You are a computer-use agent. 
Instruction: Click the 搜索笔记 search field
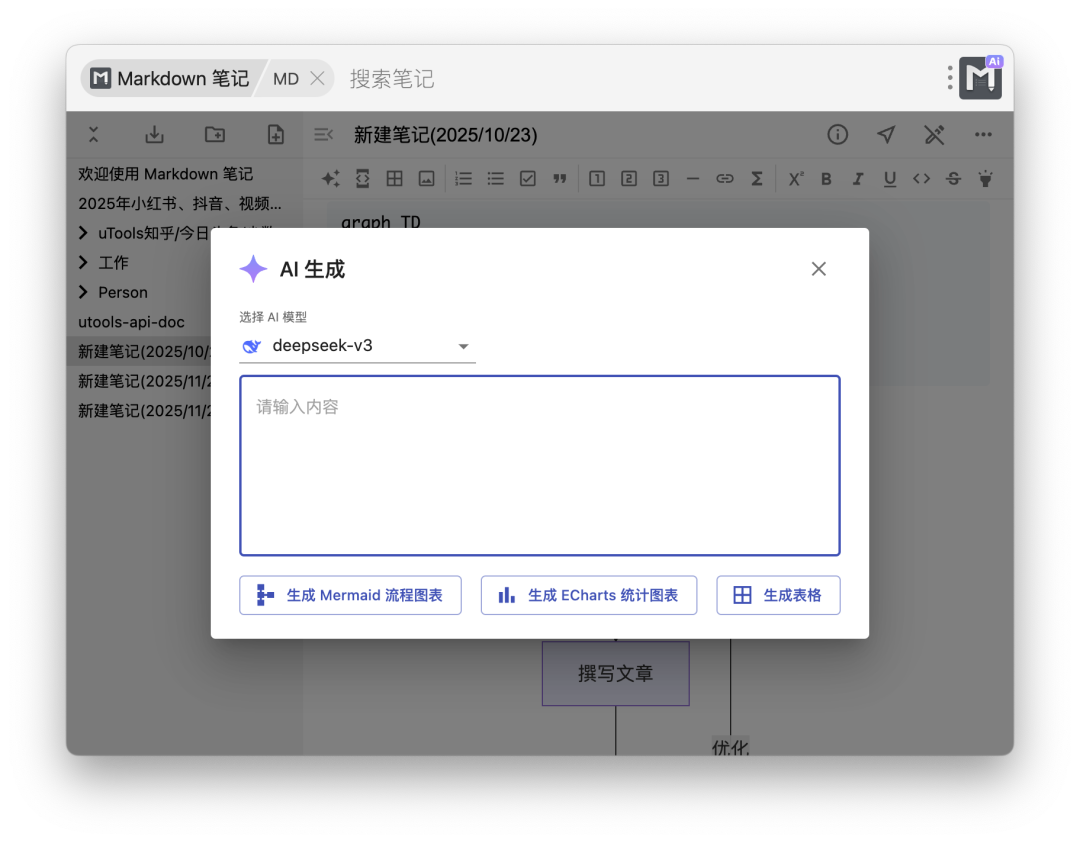pyautogui.click(x=391, y=79)
